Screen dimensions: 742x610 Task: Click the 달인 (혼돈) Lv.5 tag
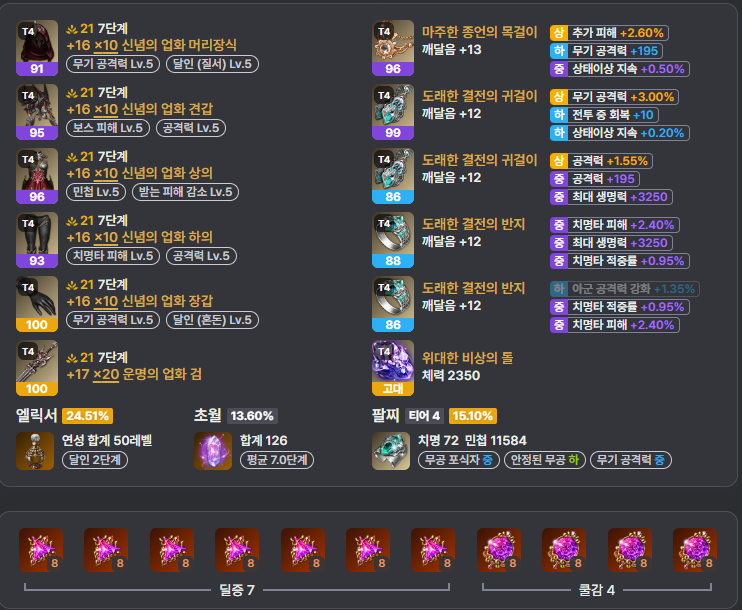point(212,320)
